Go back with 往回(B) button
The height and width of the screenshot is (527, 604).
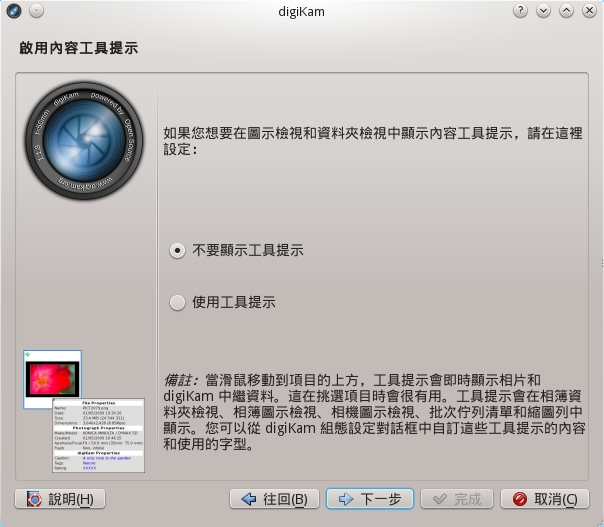(274, 499)
